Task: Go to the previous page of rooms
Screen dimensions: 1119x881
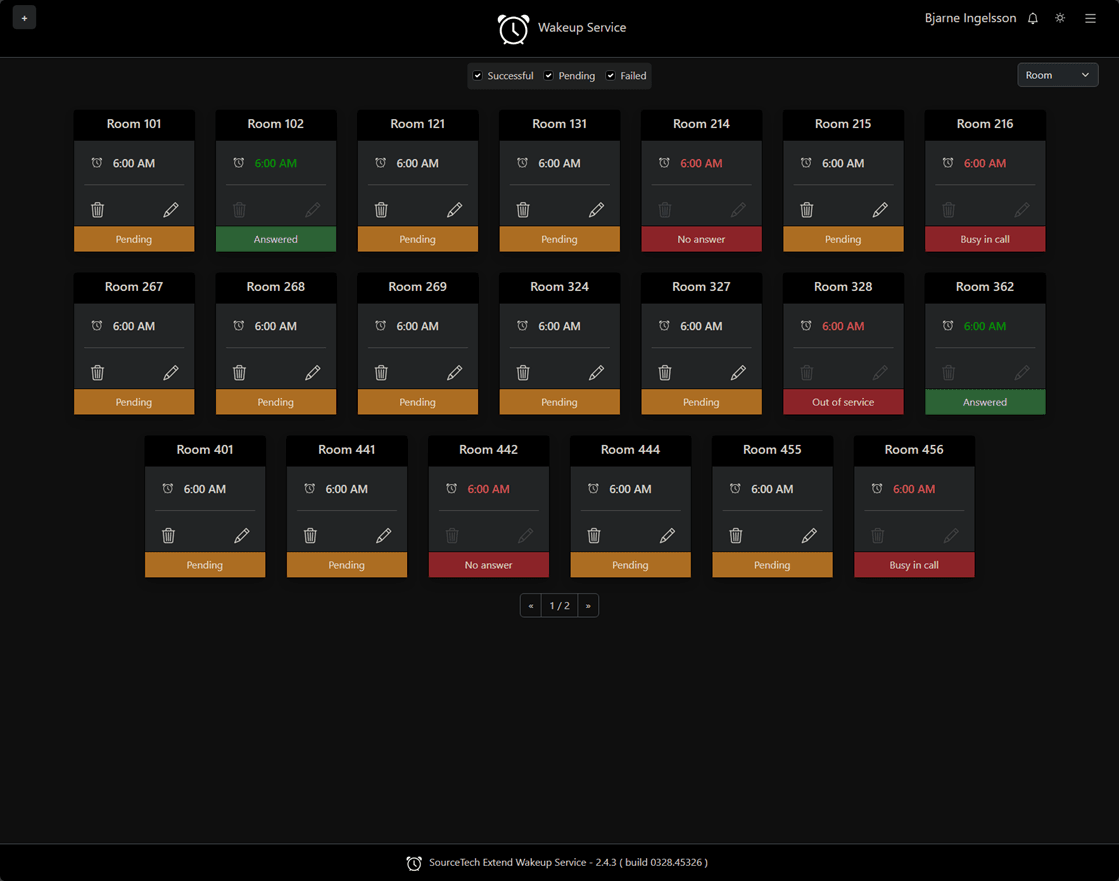Action: [x=531, y=606]
